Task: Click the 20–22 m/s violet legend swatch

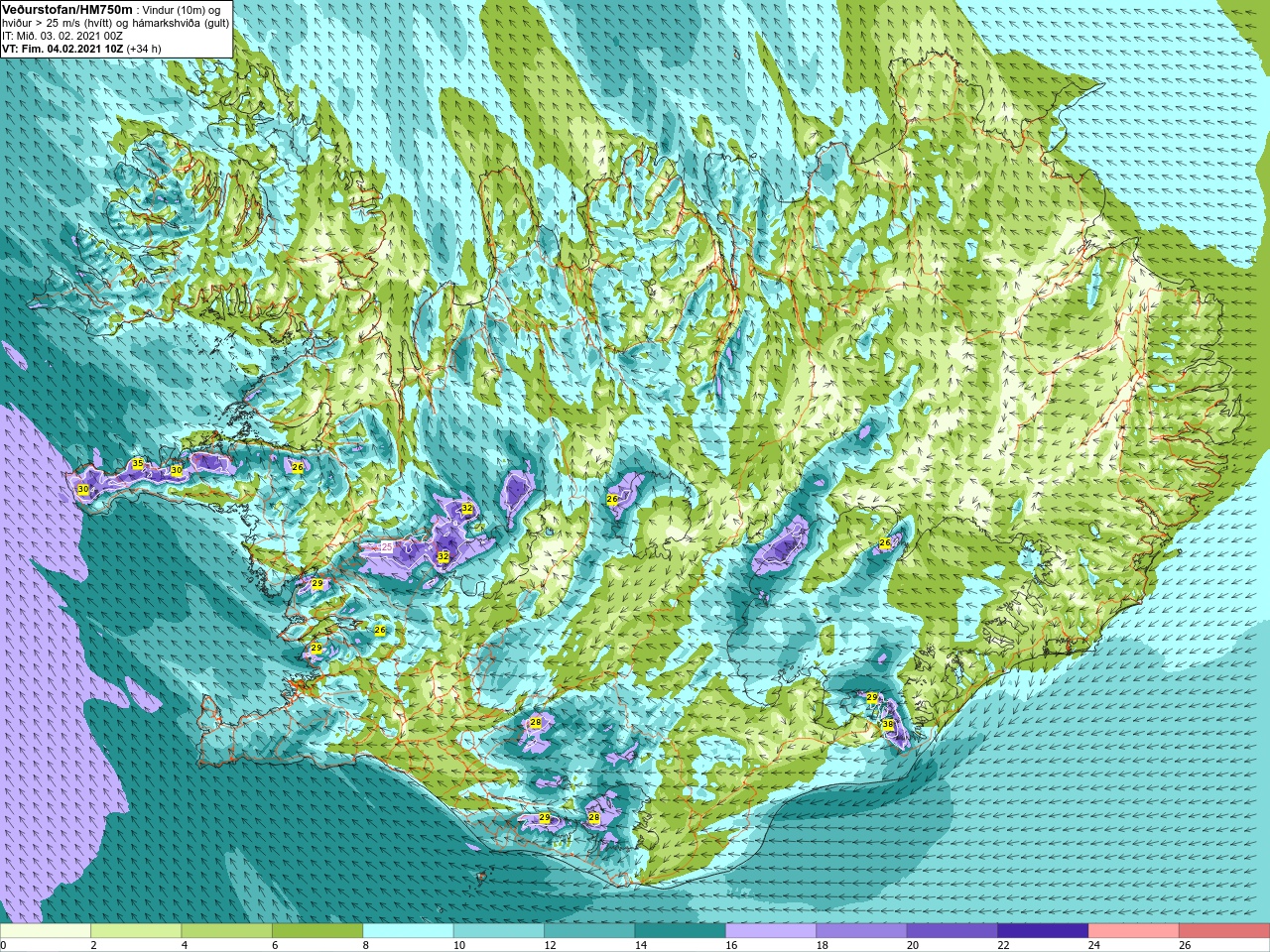Action: pyautogui.click(x=952, y=931)
